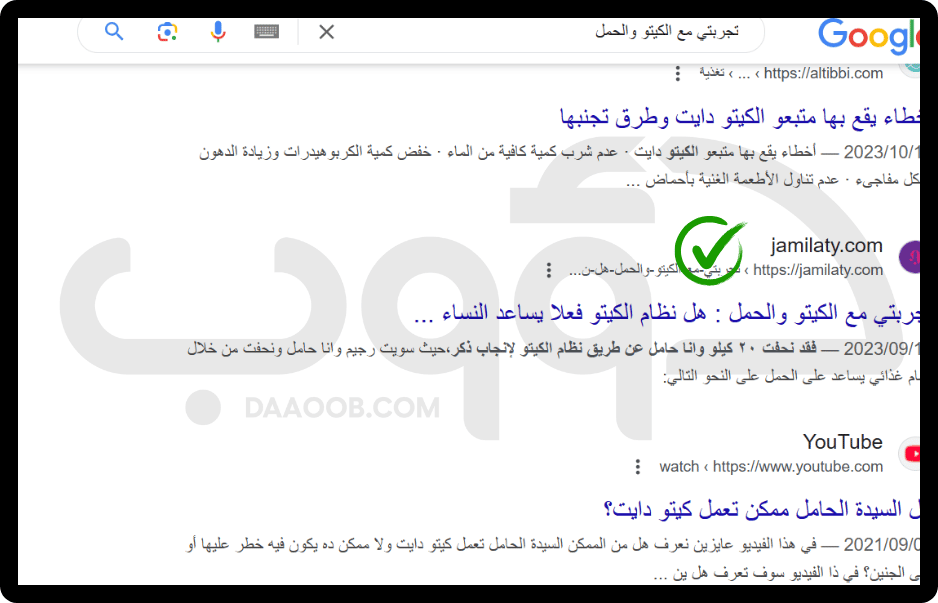
Task: Click the blue magnifier search icon
Action: (114, 32)
